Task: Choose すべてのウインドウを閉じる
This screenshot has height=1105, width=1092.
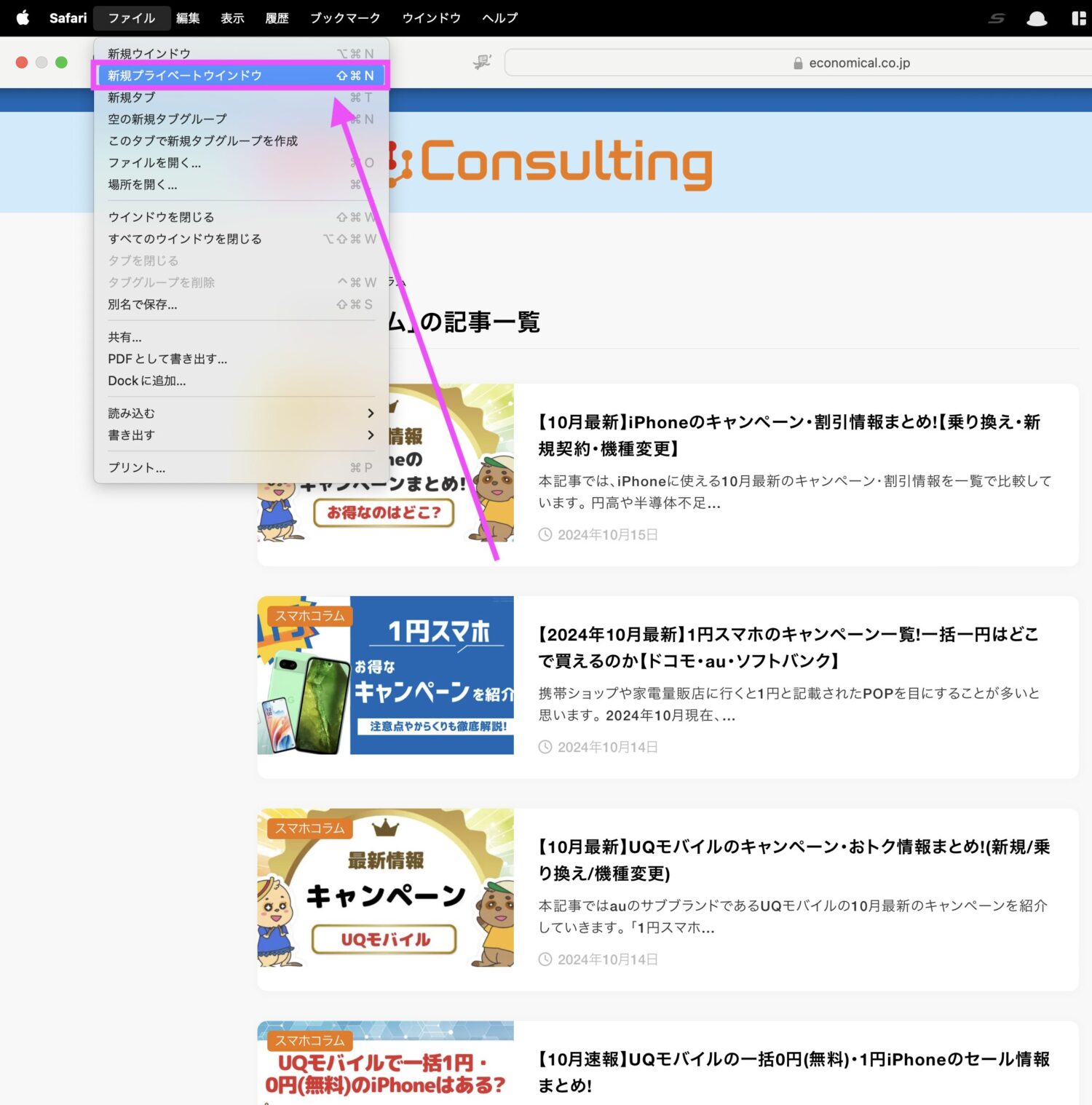Action: [x=241, y=239]
